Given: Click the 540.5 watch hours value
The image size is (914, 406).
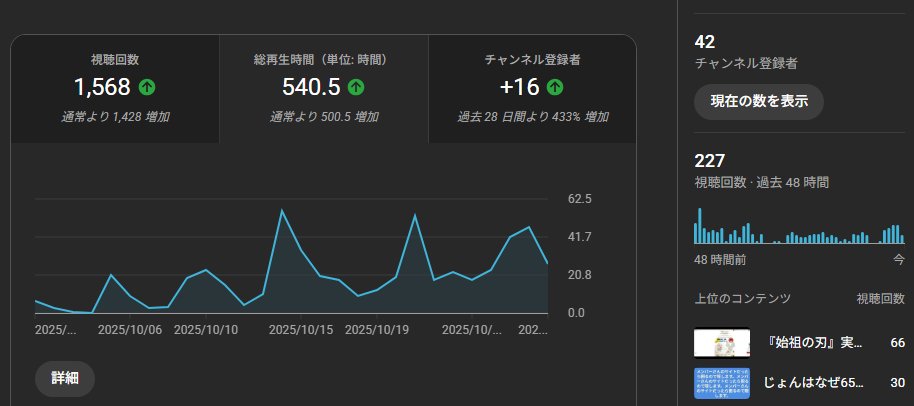Looking at the screenshot, I should 311,87.
